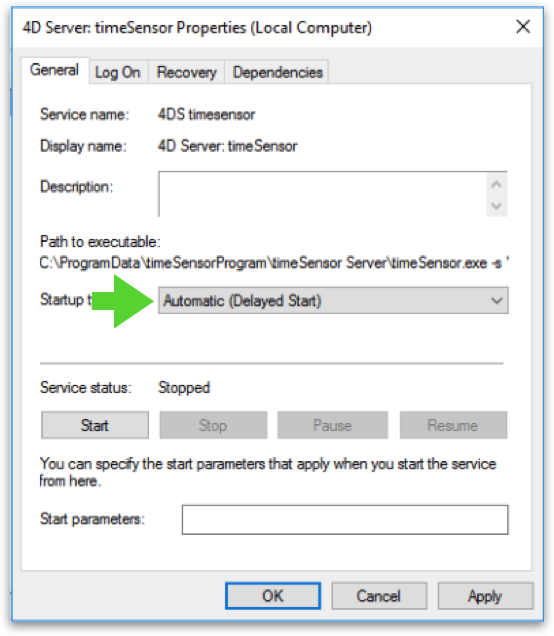
Task: Open the Dependencies tab
Action: point(277,73)
